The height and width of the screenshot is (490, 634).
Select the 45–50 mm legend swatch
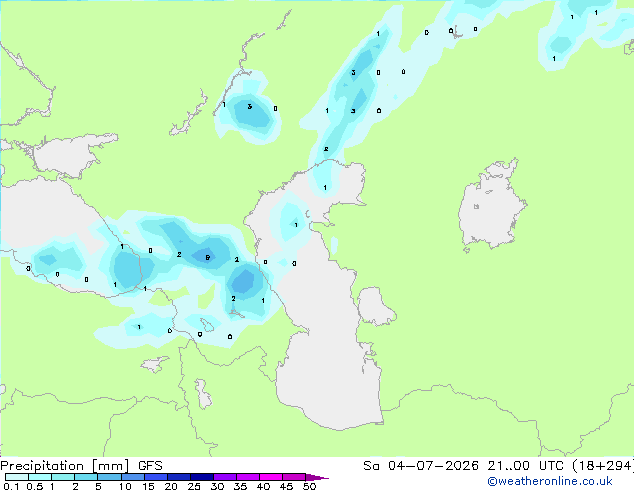coord(294,477)
